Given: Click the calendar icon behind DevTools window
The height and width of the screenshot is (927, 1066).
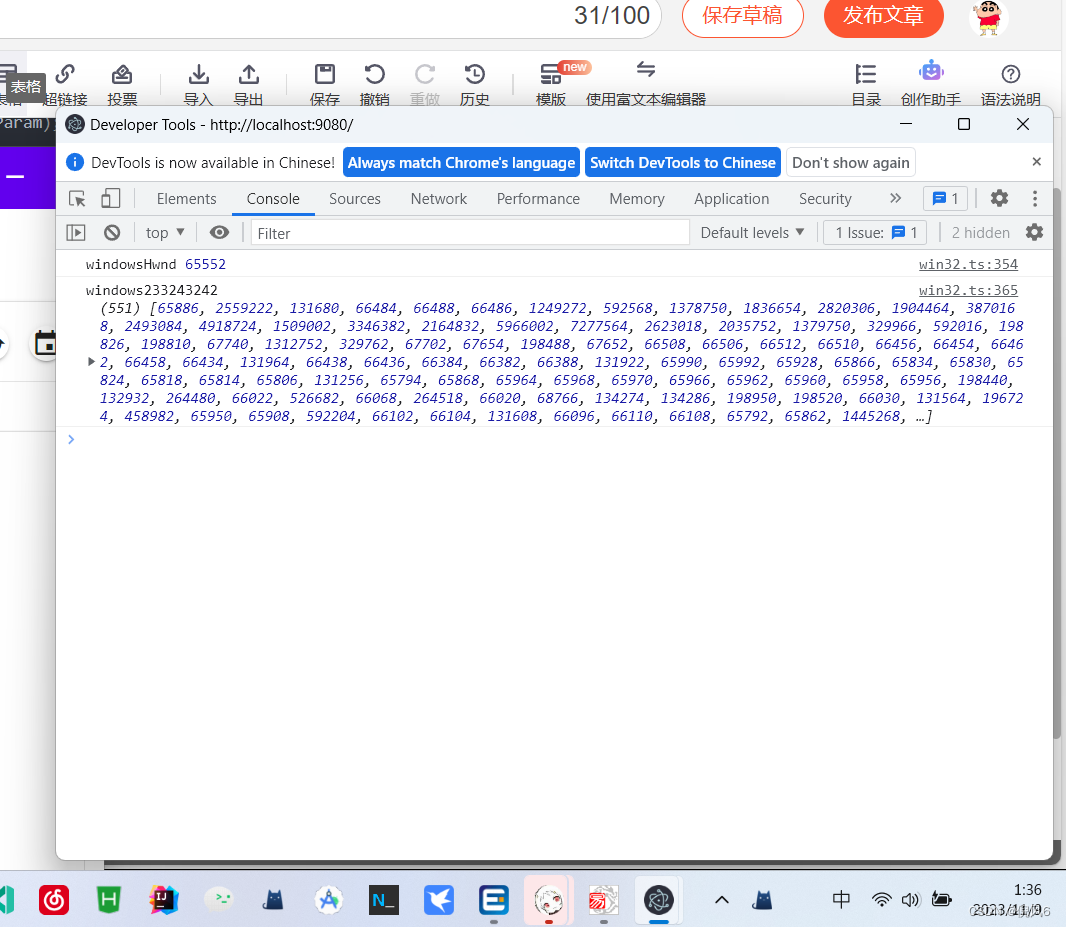Looking at the screenshot, I should pos(45,343).
